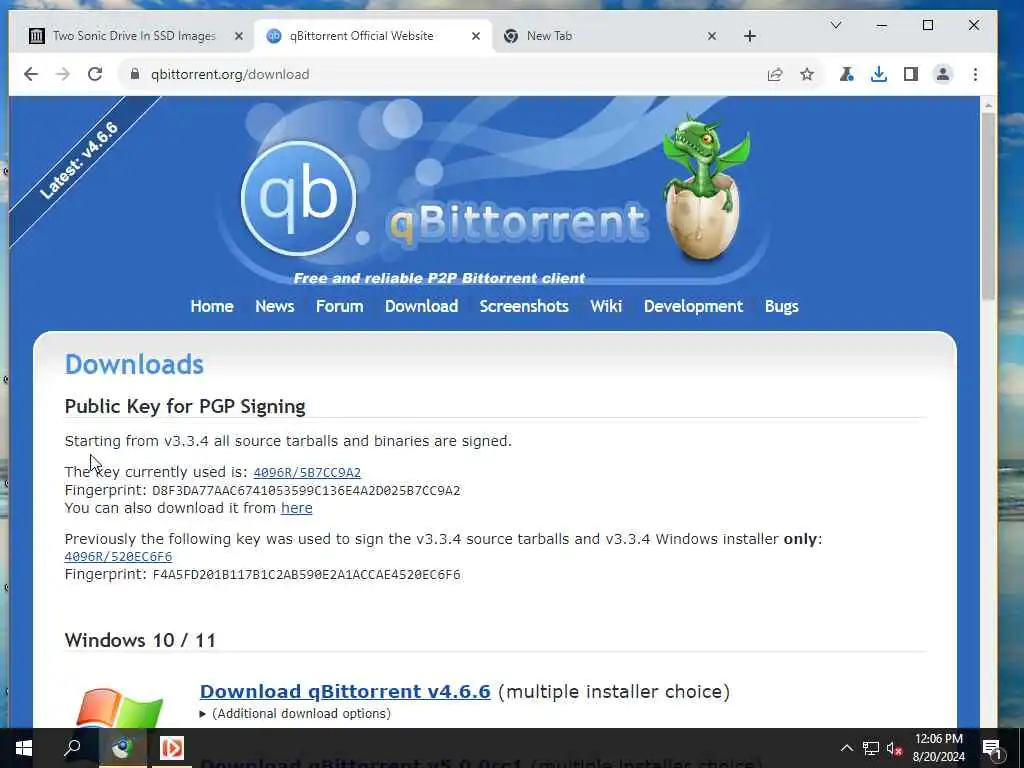This screenshot has width=1024, height=768.
Task: Click the 'here' key download link
Action: (x=296, y=508)
